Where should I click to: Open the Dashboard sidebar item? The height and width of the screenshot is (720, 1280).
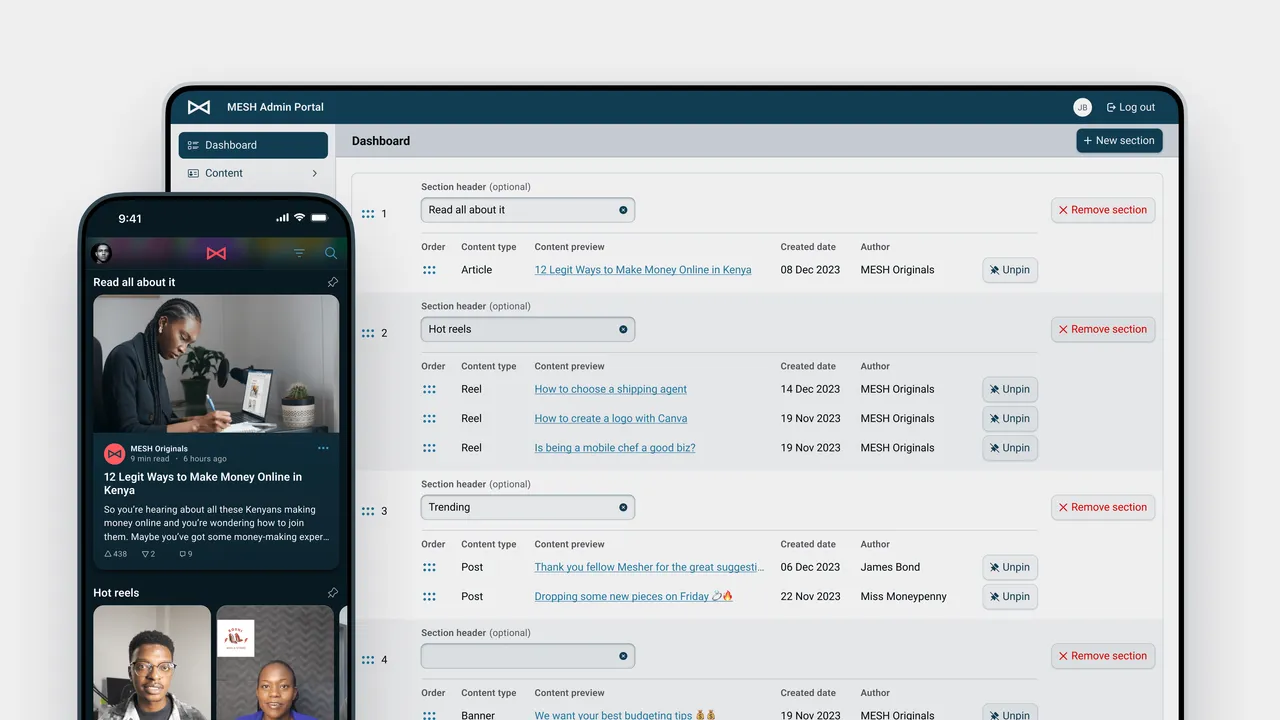pyautogui.click(x=253, y=145)
